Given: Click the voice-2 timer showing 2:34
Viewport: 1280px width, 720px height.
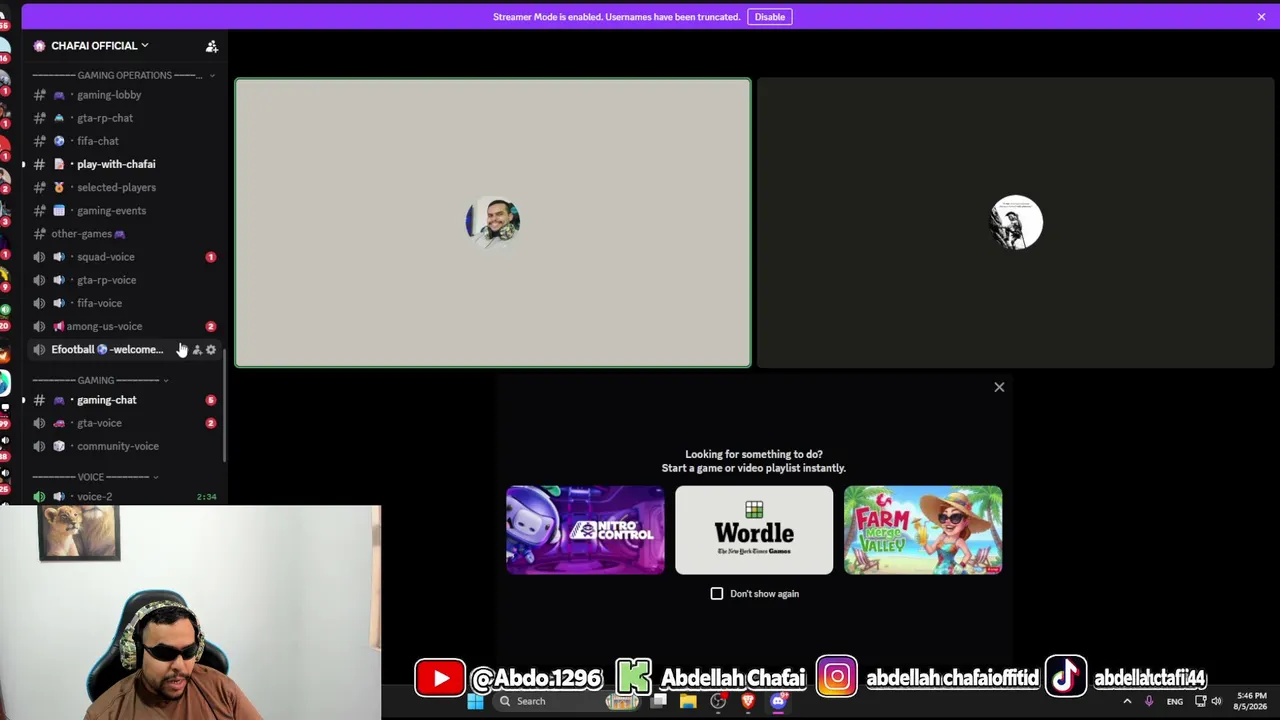Looking at the screenshot, I should (x=207, y=497).
